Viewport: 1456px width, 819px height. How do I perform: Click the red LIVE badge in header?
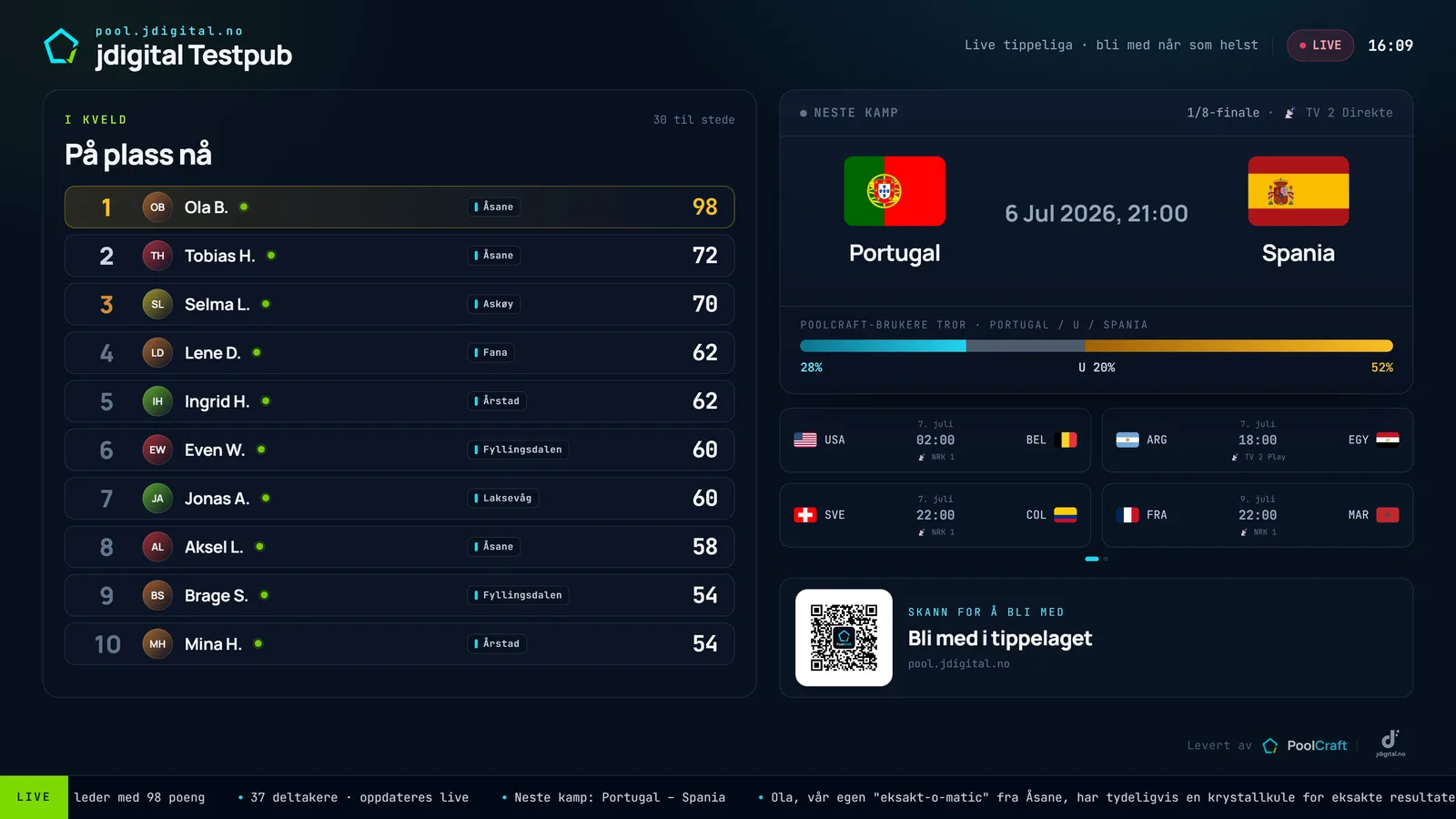click(x=1320, y=45)
